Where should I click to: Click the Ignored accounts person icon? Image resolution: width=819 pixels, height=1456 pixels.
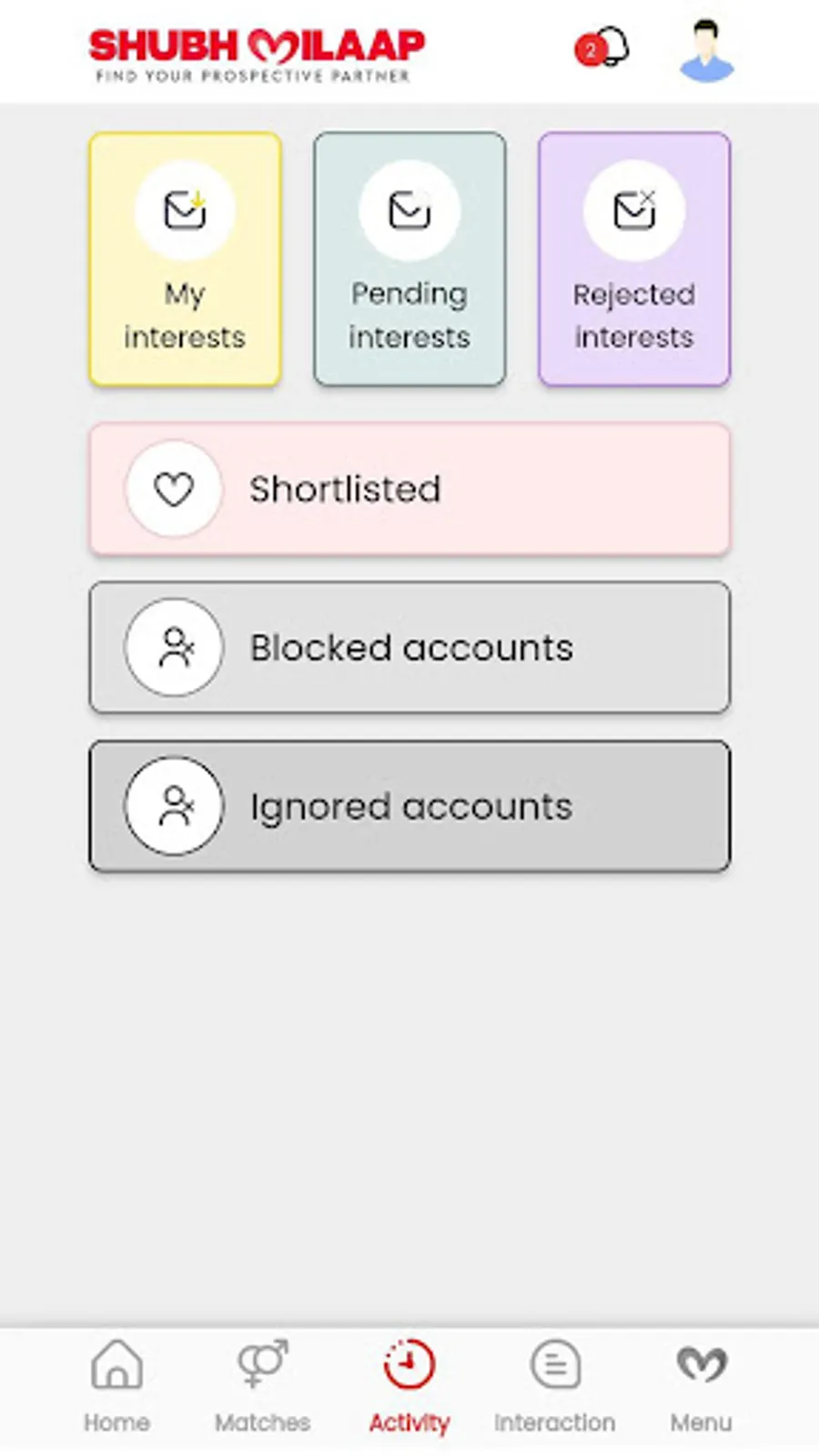[174, 806]
